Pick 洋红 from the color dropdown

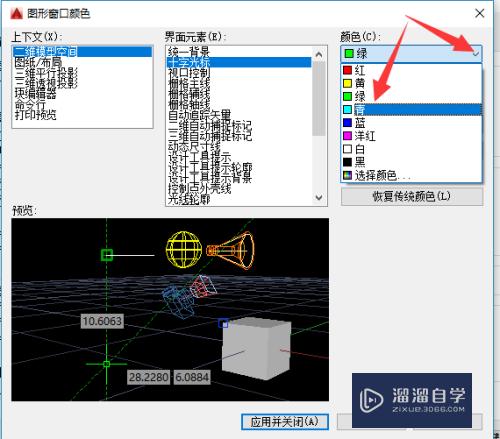click(411, 136)
